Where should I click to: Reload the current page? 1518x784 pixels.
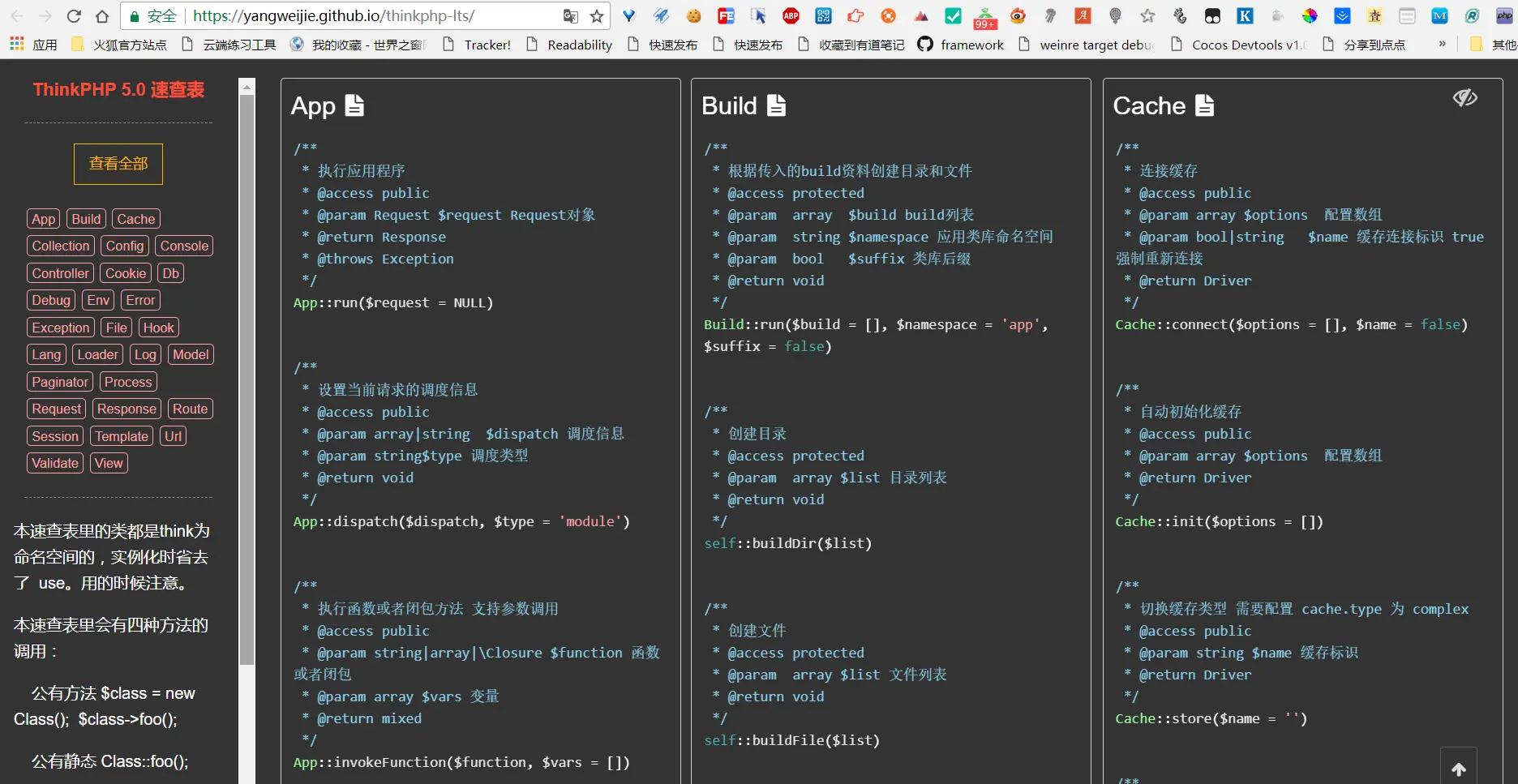point(74,16)
